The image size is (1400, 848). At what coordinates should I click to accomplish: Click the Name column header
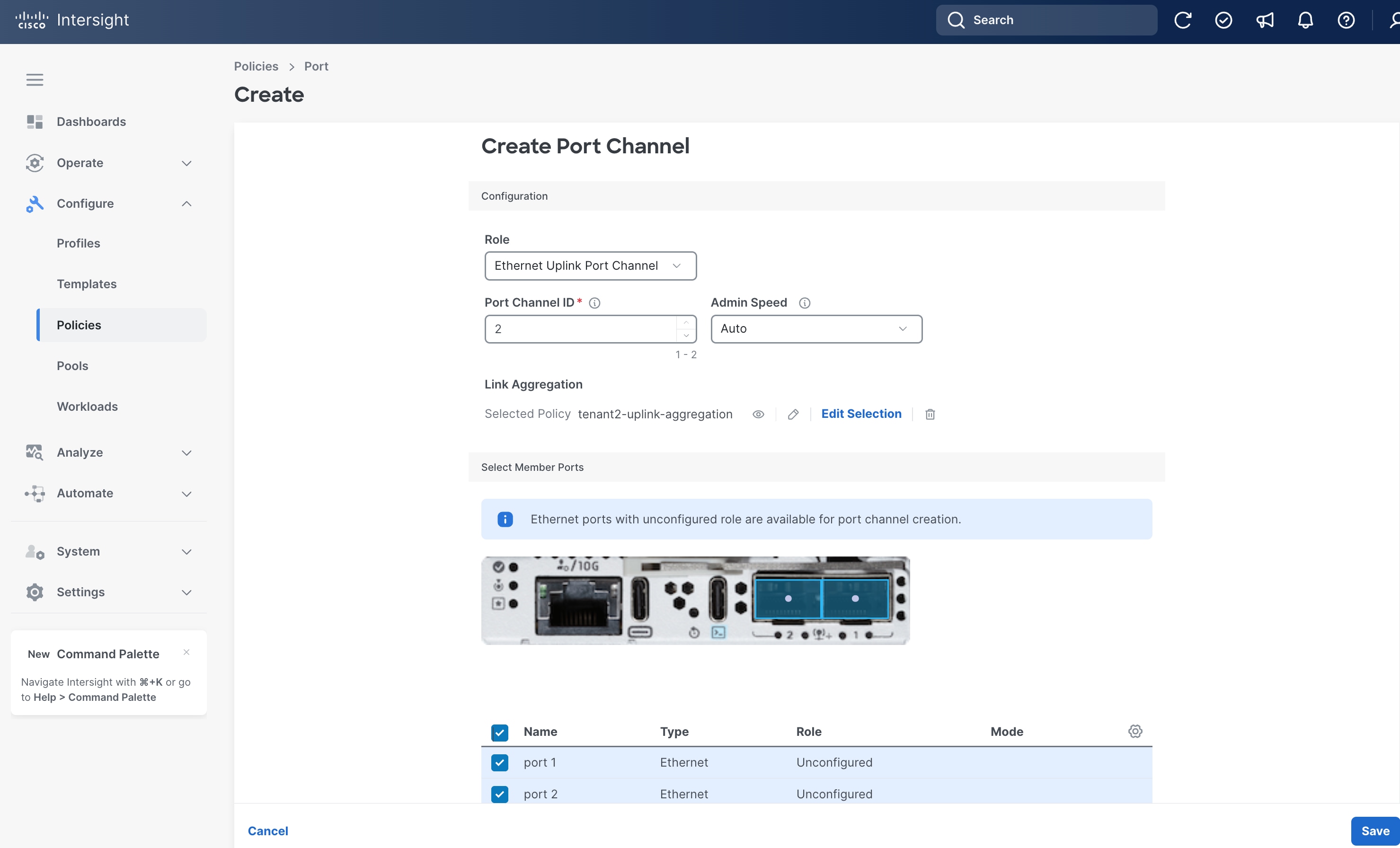click(540, 732)
